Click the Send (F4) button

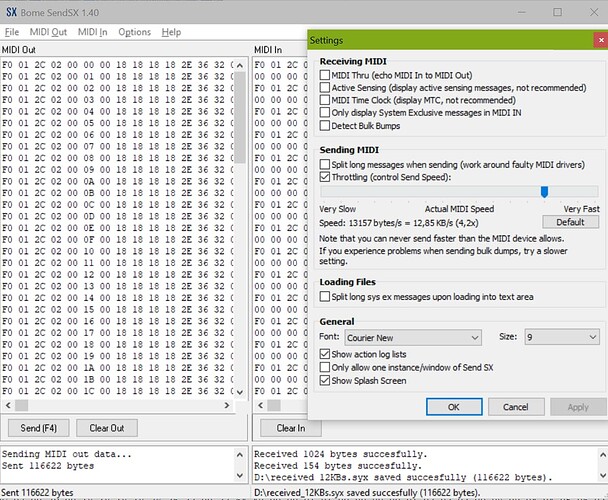(39, 428)
